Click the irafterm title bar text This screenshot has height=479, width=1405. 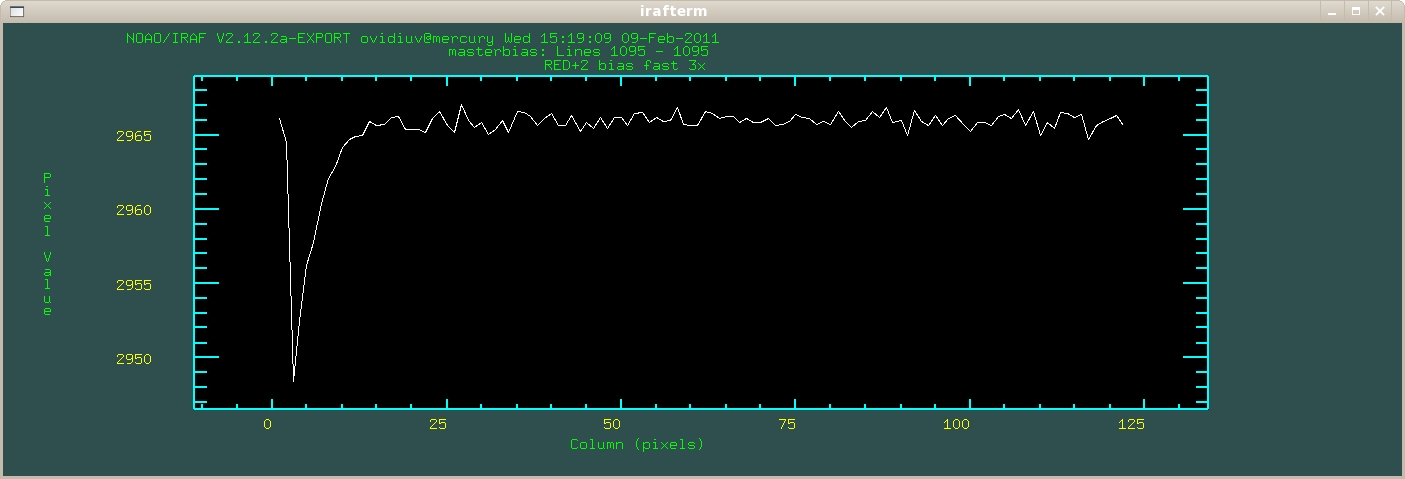tap(702, 10)
